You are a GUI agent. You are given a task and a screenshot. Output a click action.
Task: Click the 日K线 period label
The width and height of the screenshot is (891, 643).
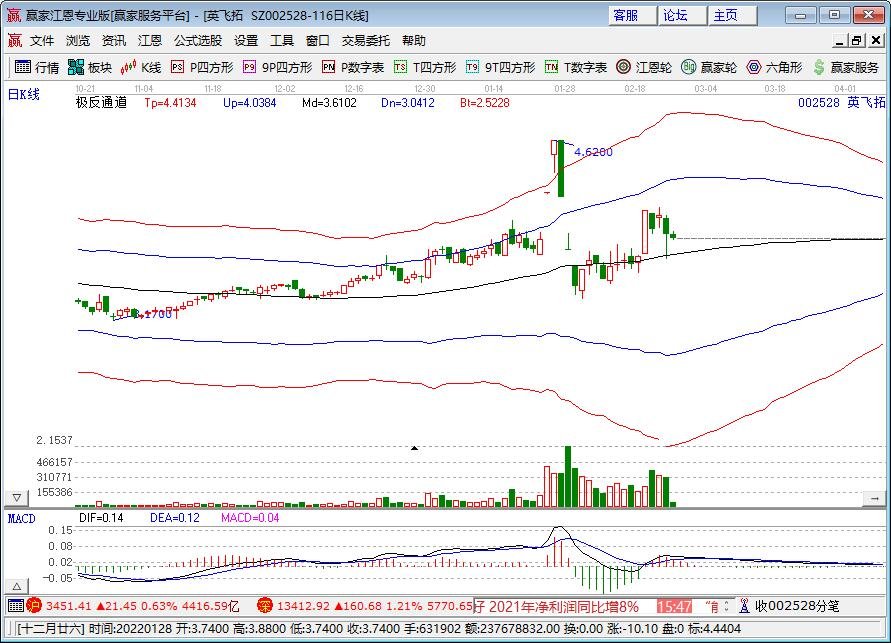(x=23, y=94)
